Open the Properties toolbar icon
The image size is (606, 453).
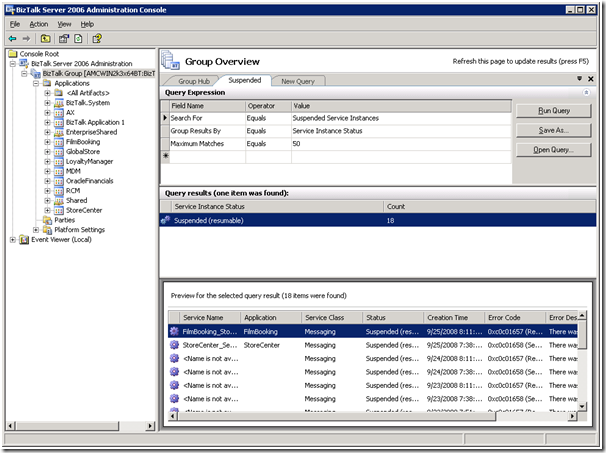tap(64, 39)
